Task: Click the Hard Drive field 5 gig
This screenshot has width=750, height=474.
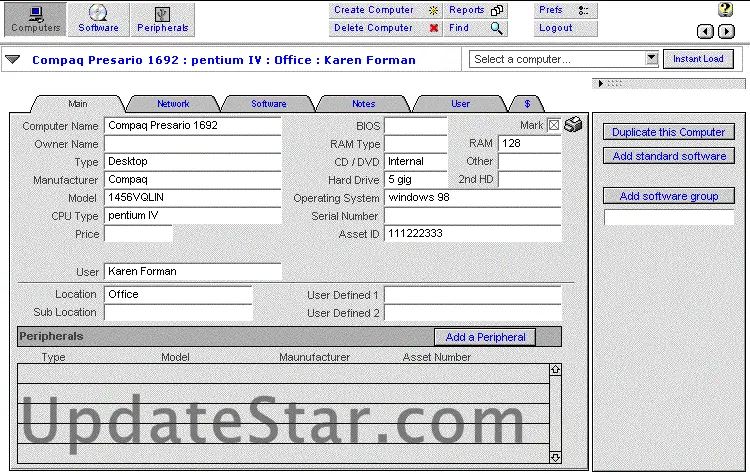Action: (416, 180)
